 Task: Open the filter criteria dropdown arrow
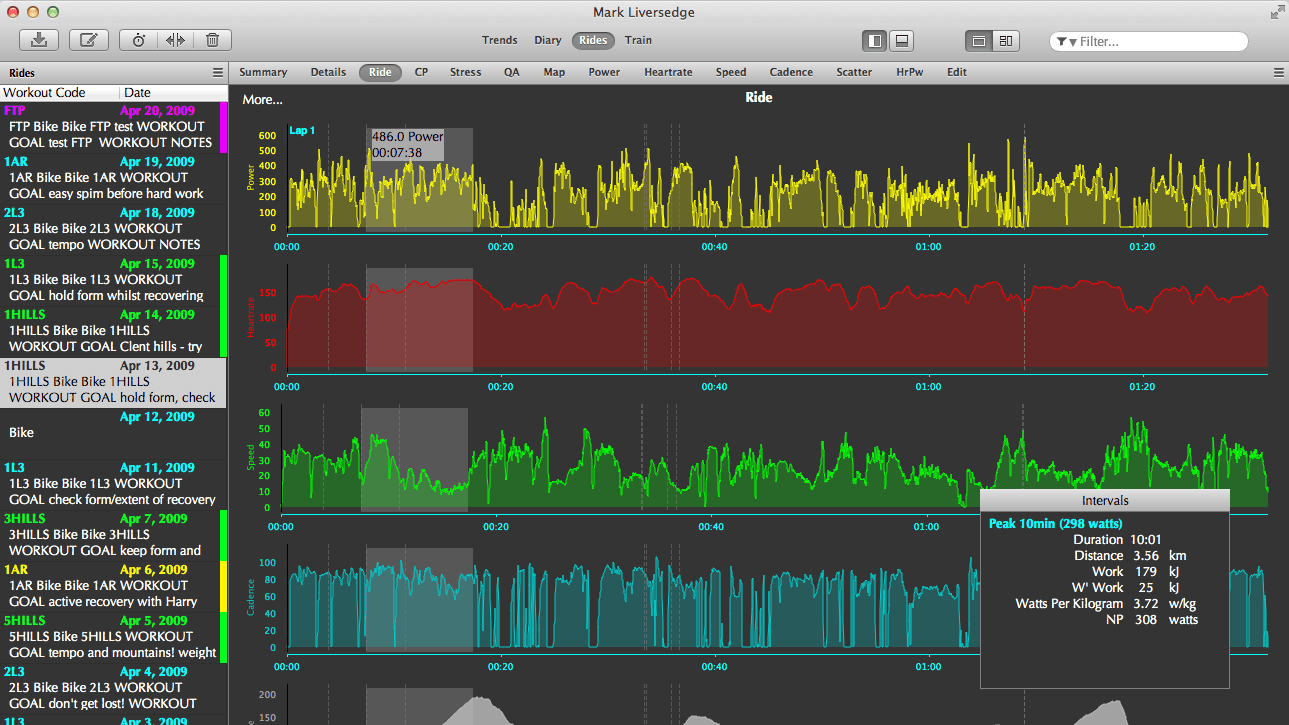[x=1072, y=41]
